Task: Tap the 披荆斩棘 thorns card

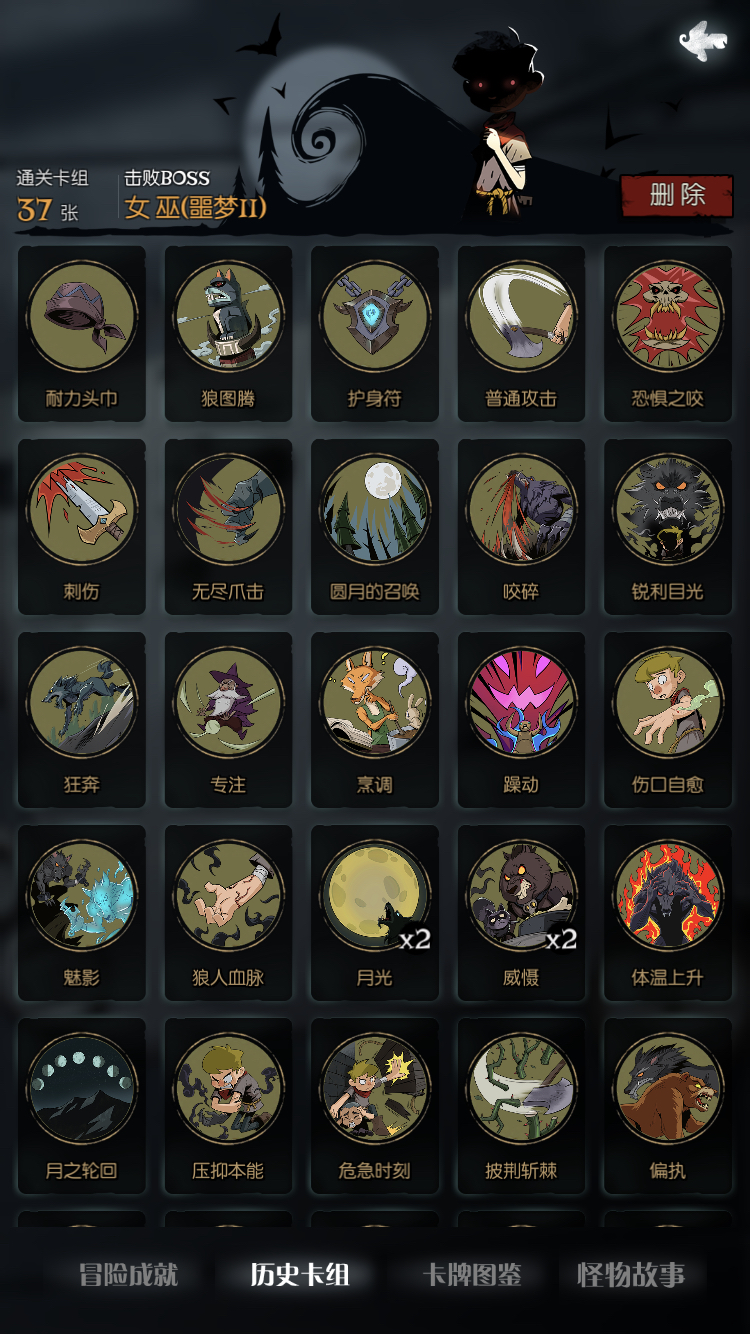Action: [x=521, y=1106]
